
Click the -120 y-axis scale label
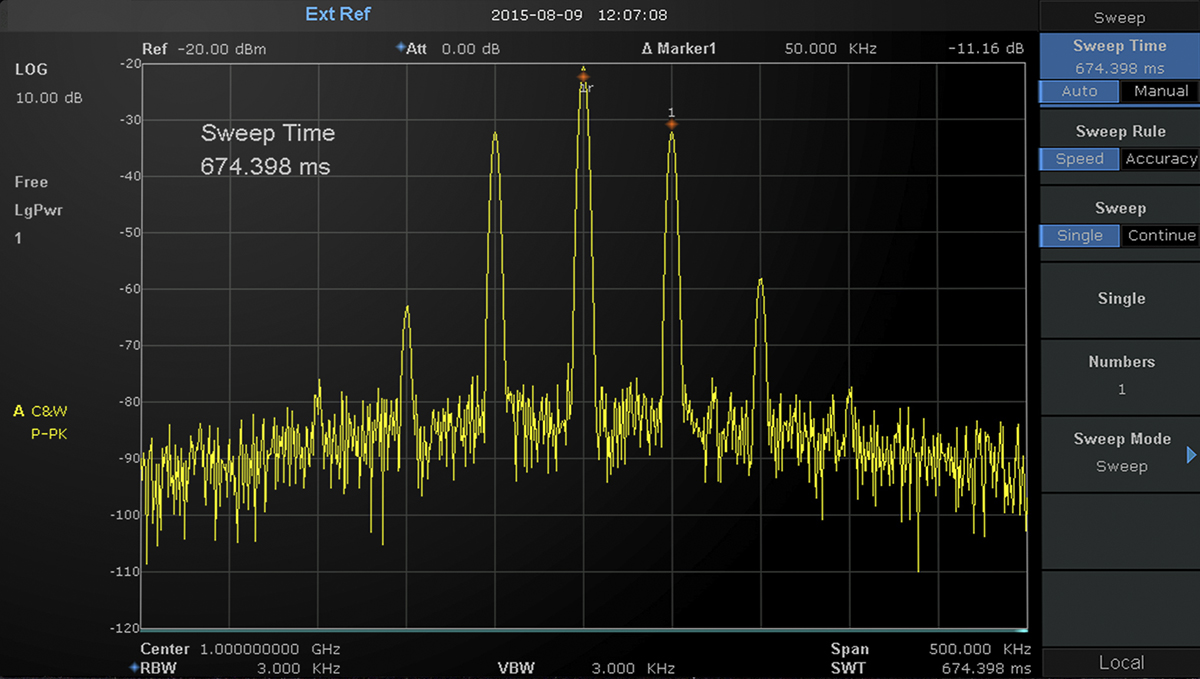(126, 628)
